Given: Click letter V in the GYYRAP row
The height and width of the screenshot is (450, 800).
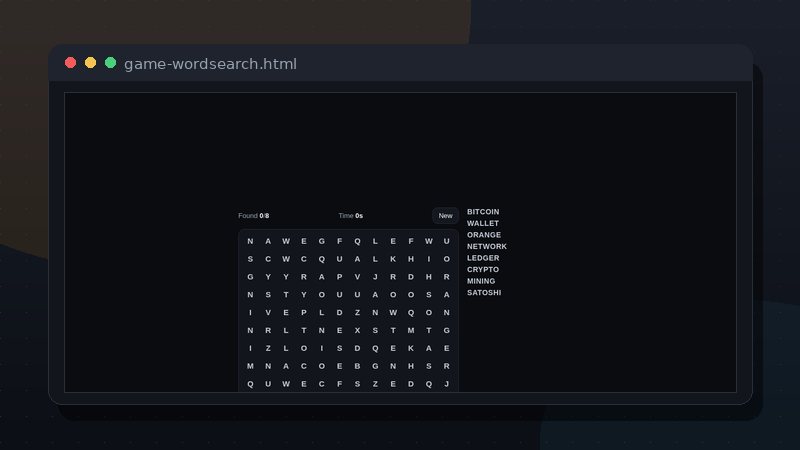Looking at the screenshot, I should coord(357,277).
